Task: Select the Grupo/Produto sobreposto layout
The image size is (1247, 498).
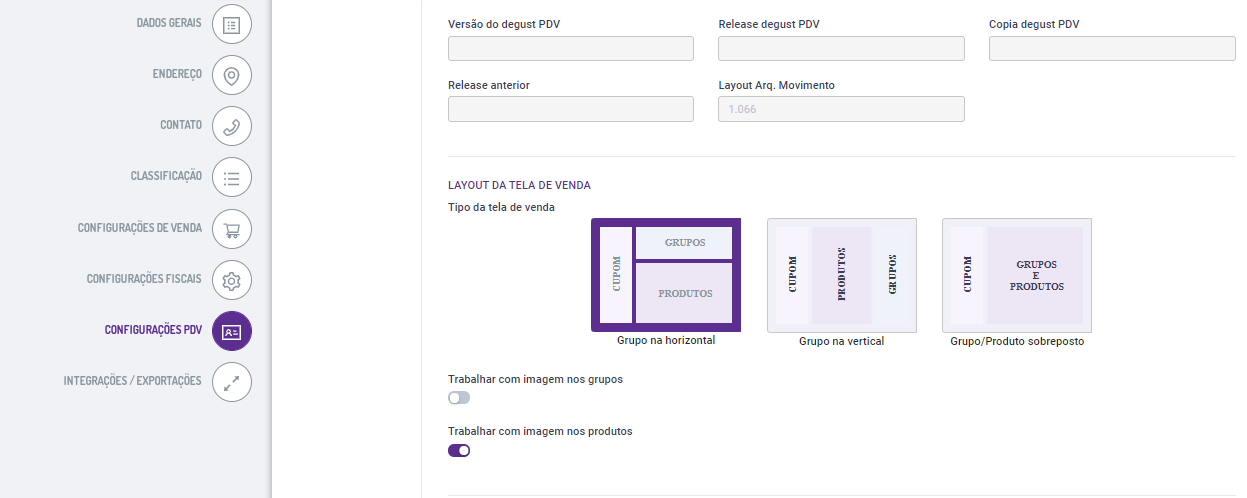Action: (1017, 275)
